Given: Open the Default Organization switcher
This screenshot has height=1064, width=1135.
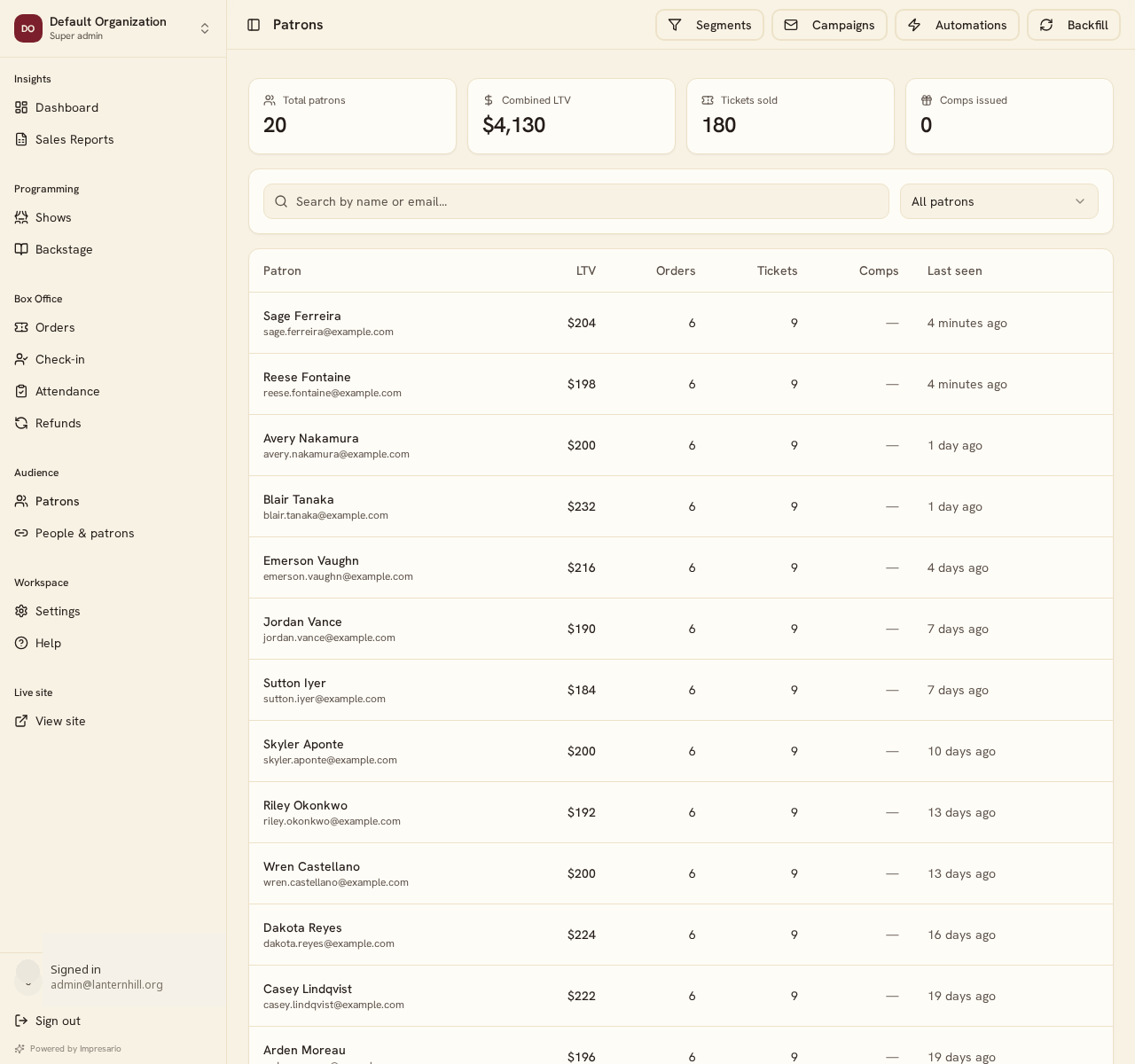Looking at the screenshot, I should (x=113, y=28).
